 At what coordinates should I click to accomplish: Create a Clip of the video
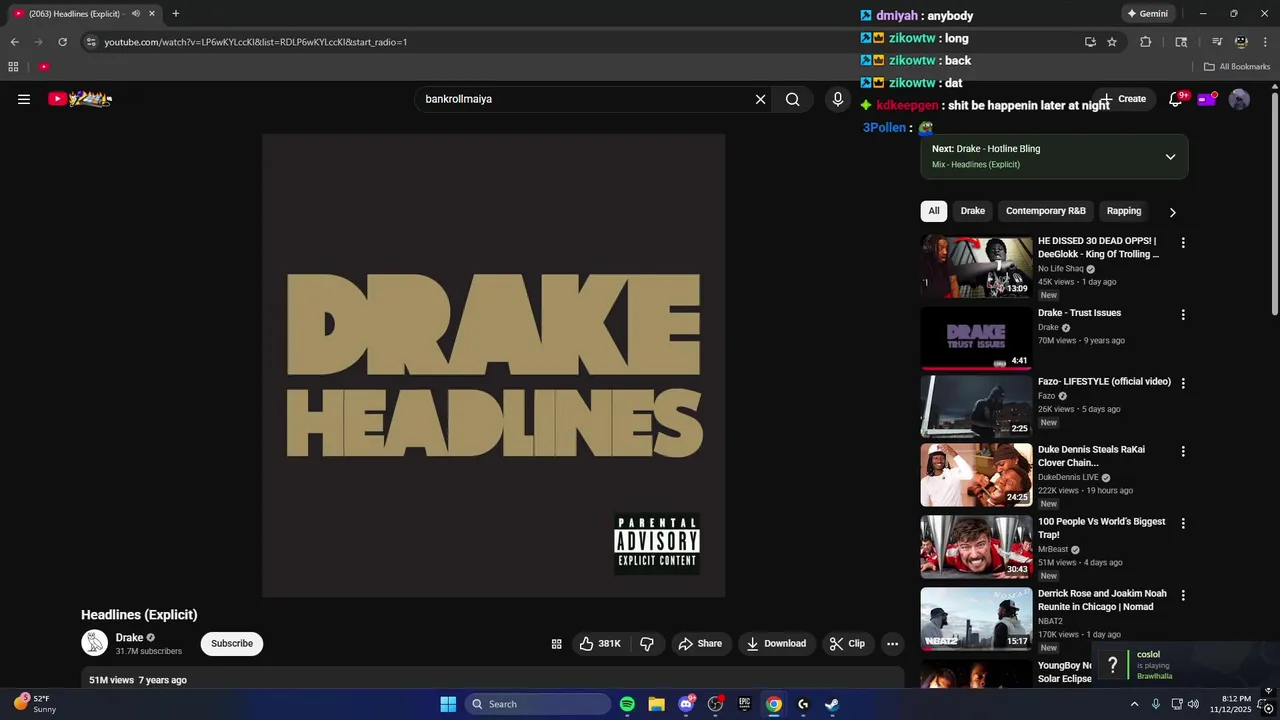pyautogui.click(x=847, y=644)
